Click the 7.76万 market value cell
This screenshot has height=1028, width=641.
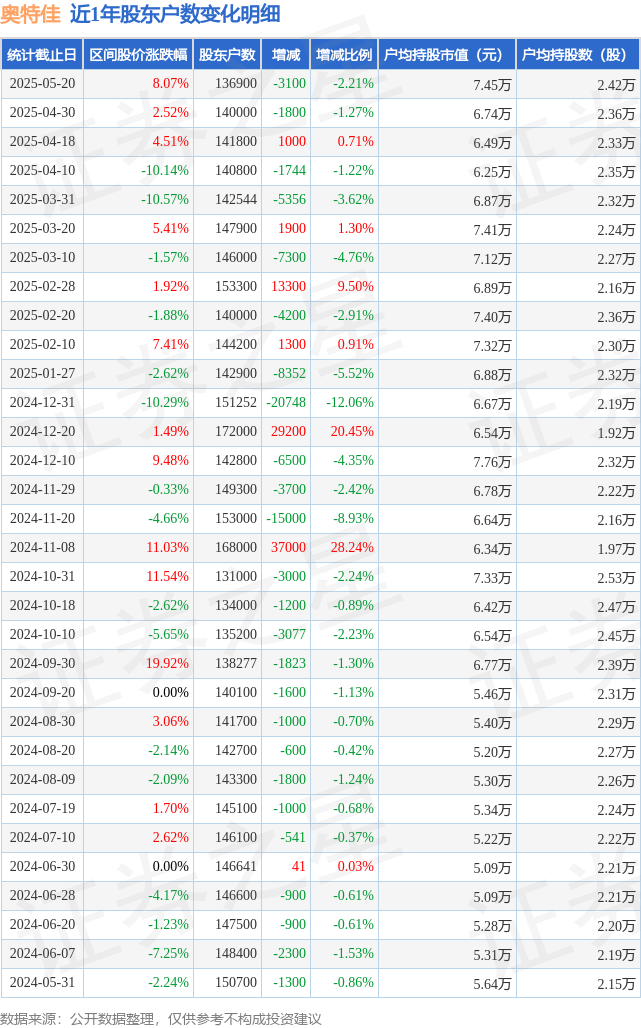tap(492, 462)
